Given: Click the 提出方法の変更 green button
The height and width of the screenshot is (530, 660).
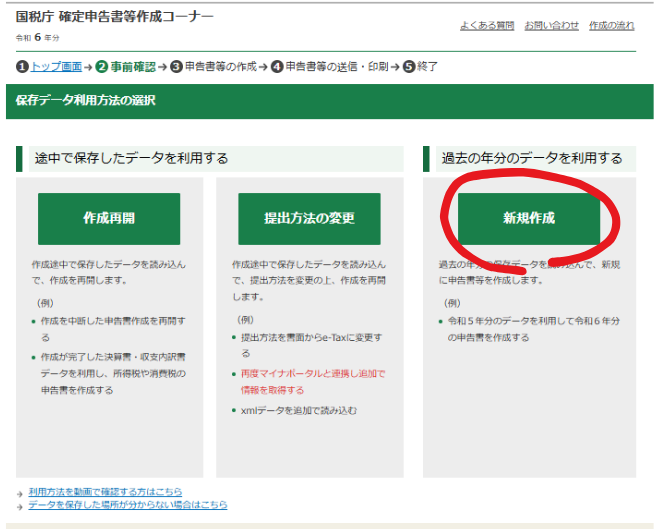Looking at the screenshot, I should (309, 219).
